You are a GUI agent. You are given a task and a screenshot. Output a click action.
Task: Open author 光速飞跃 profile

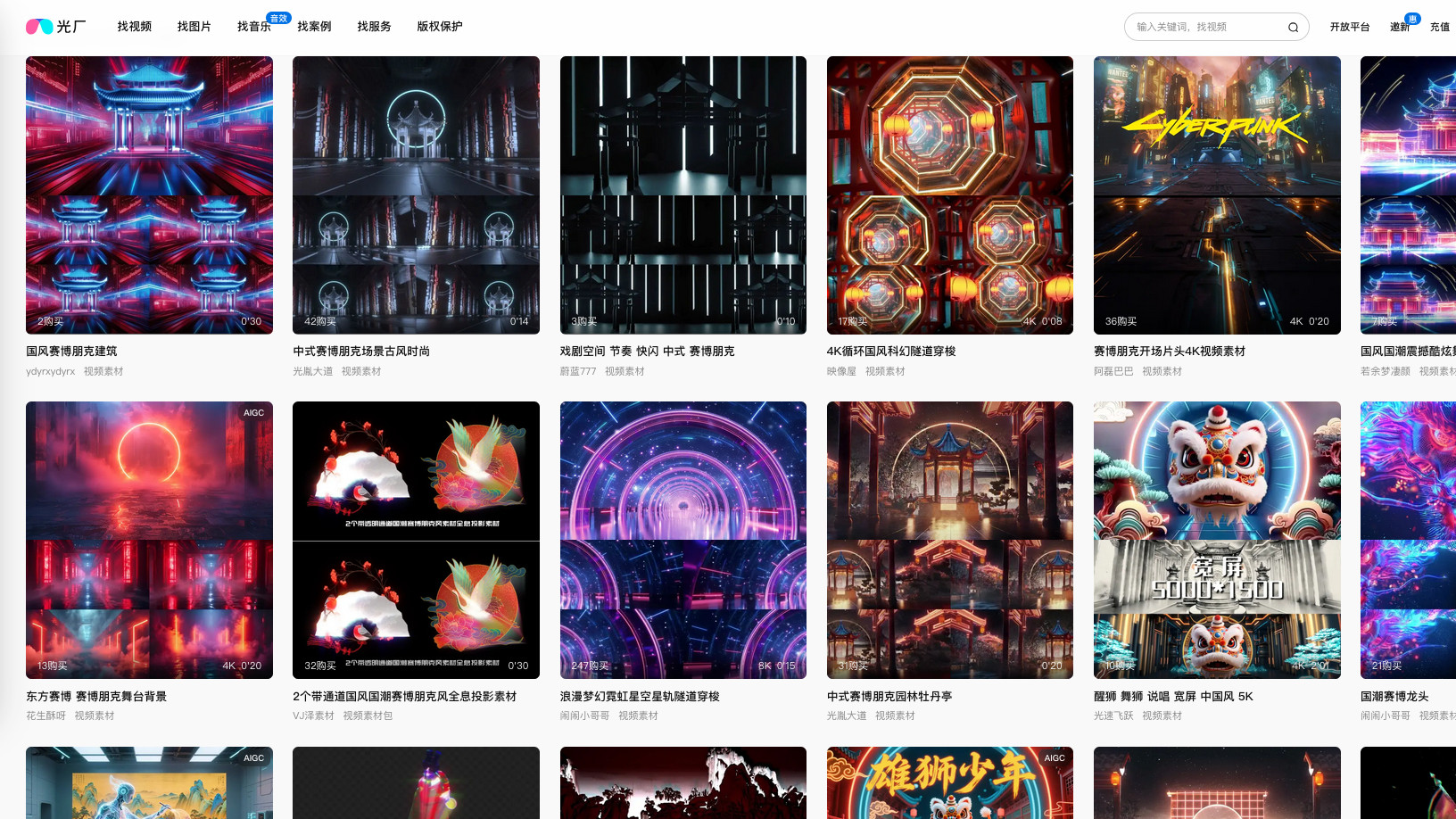1113,716
